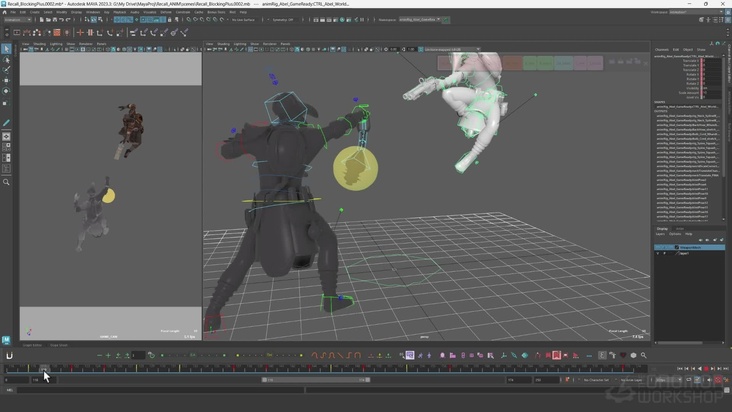The height and width of the screenshot is (412, 732).
Task: Select the Select tool arrow in toolbox
Action: click(x=6, y=48)
